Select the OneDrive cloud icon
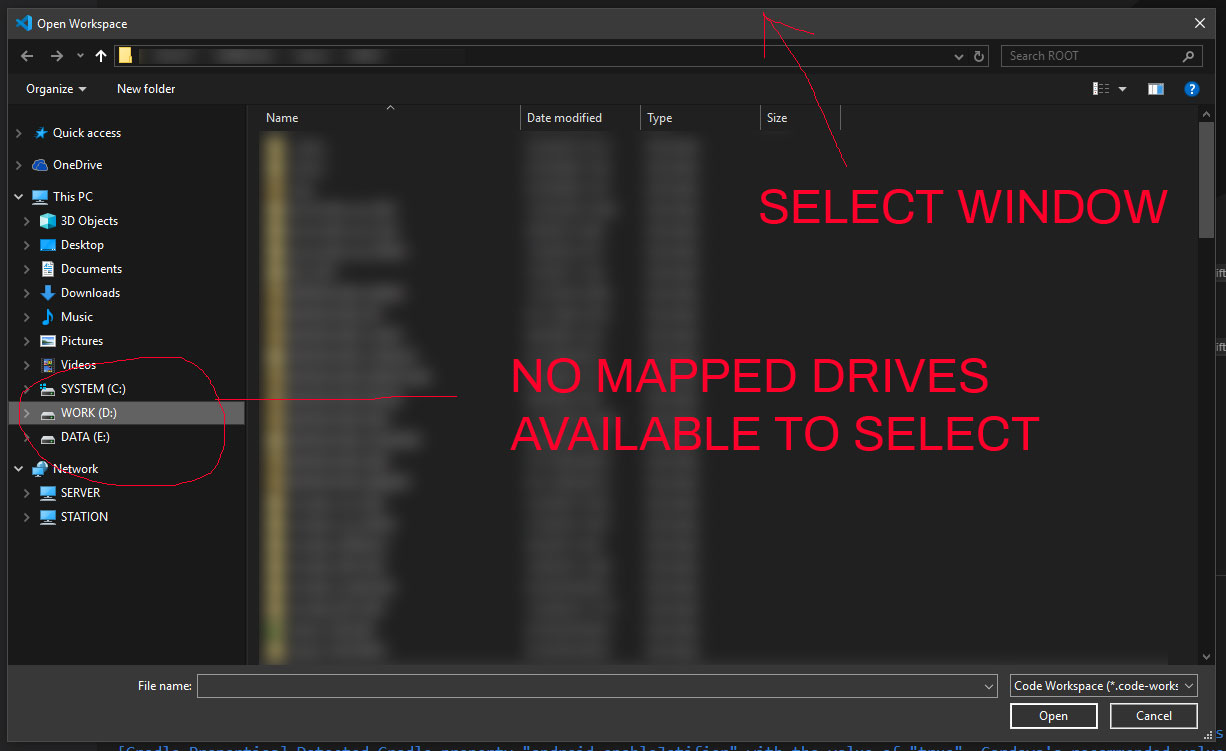 (41, 164)
